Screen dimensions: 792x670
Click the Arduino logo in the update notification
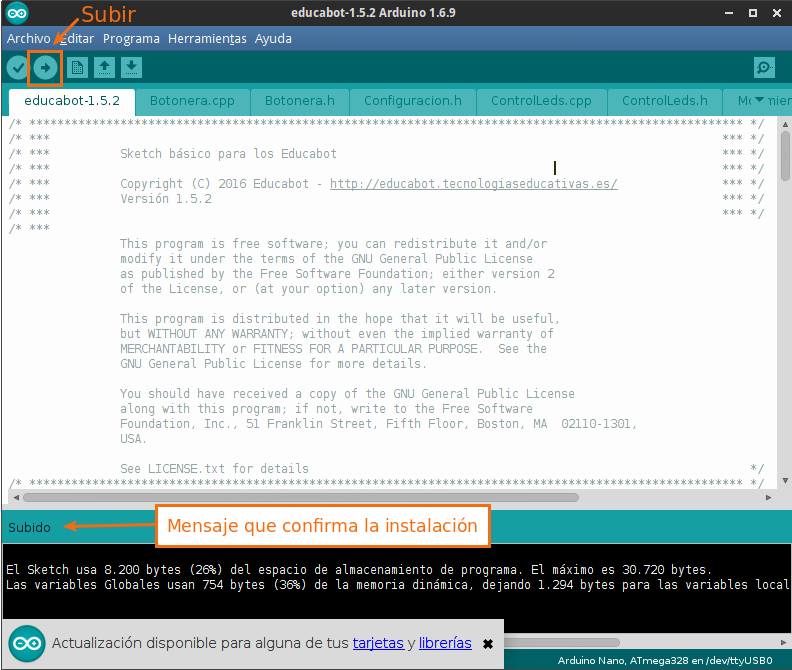coord(27,643)
